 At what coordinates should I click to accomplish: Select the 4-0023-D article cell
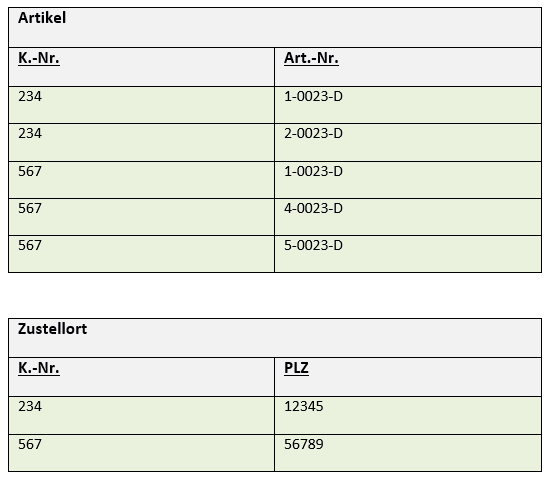pos(408,217)
